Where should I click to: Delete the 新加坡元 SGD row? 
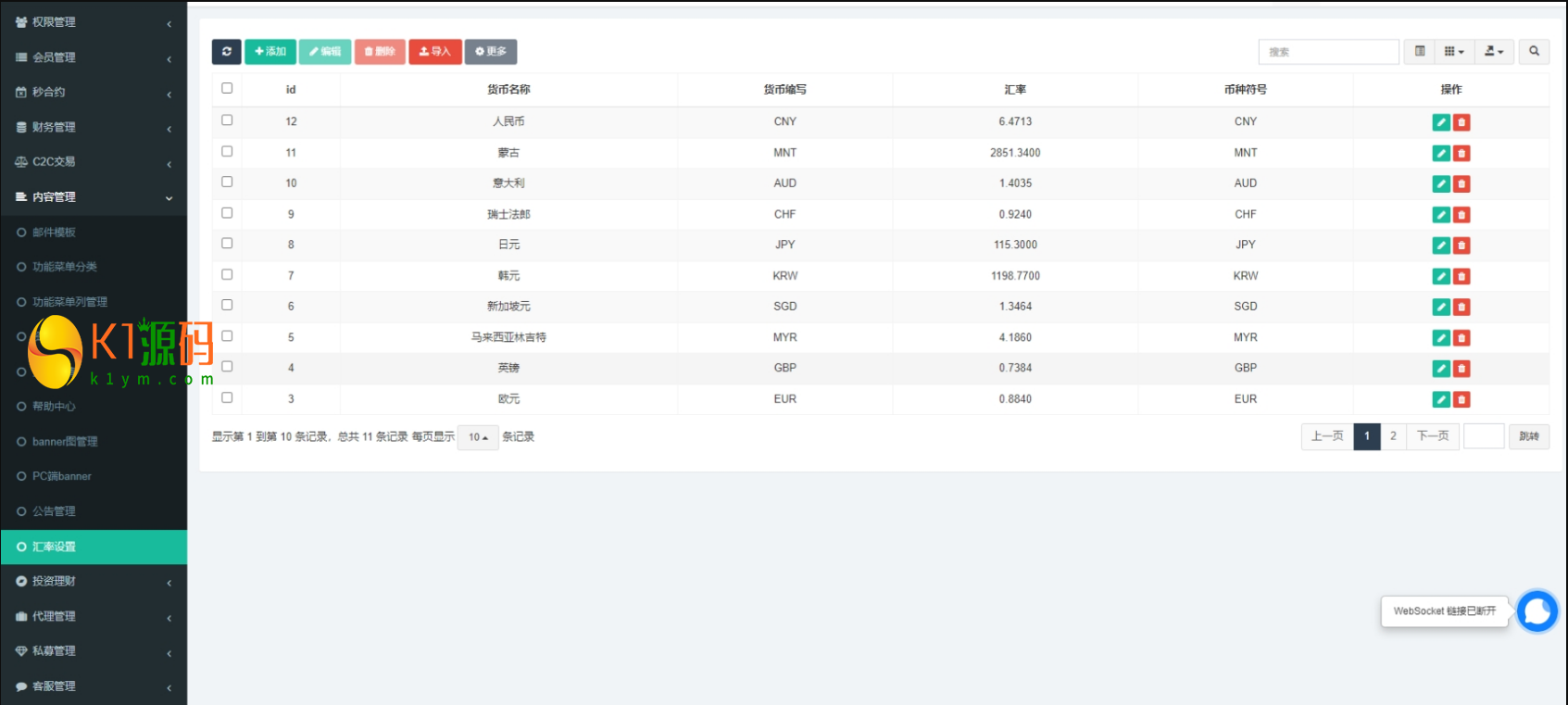1461,307
